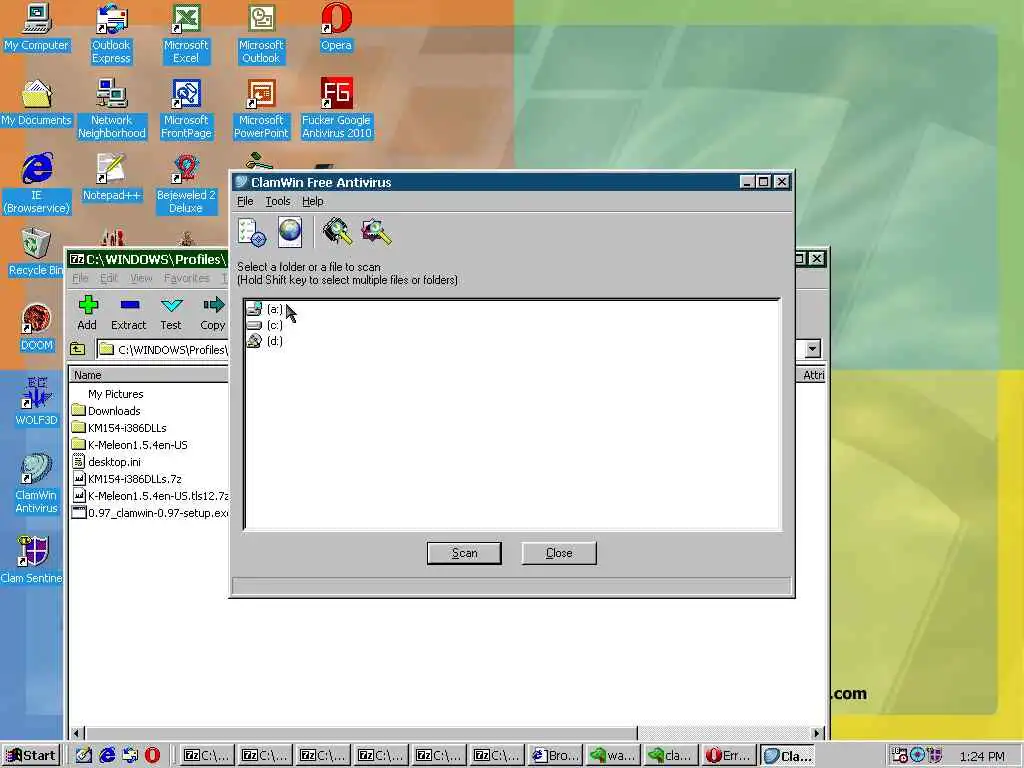Open Microsoft Excel desktop icon
This screenshot has width=1024, height=768.
click(x=186, y=34)
